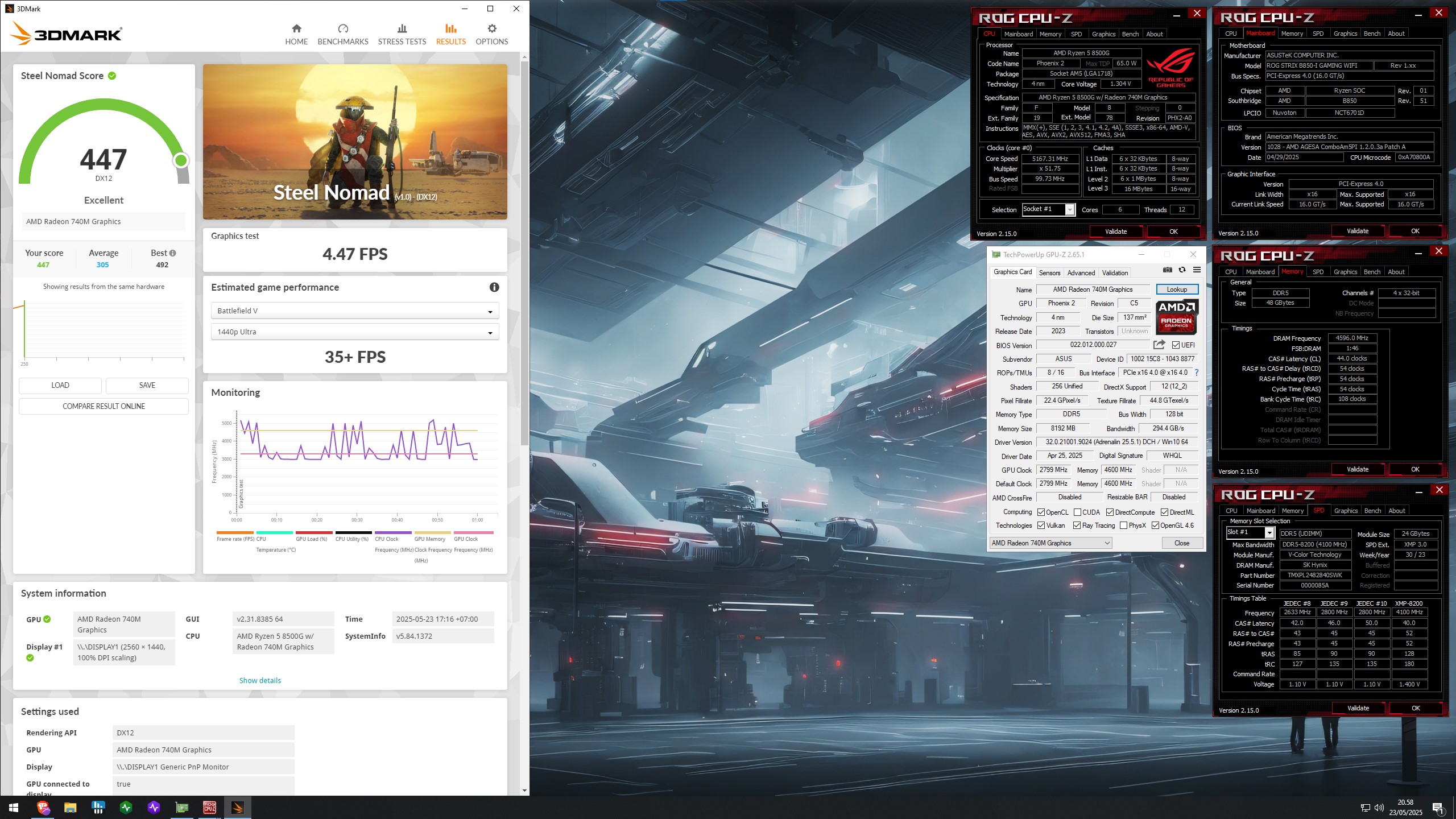
Task: Toggle the UEFI checkbox in GPU-Z
Action: point(1176,345)
